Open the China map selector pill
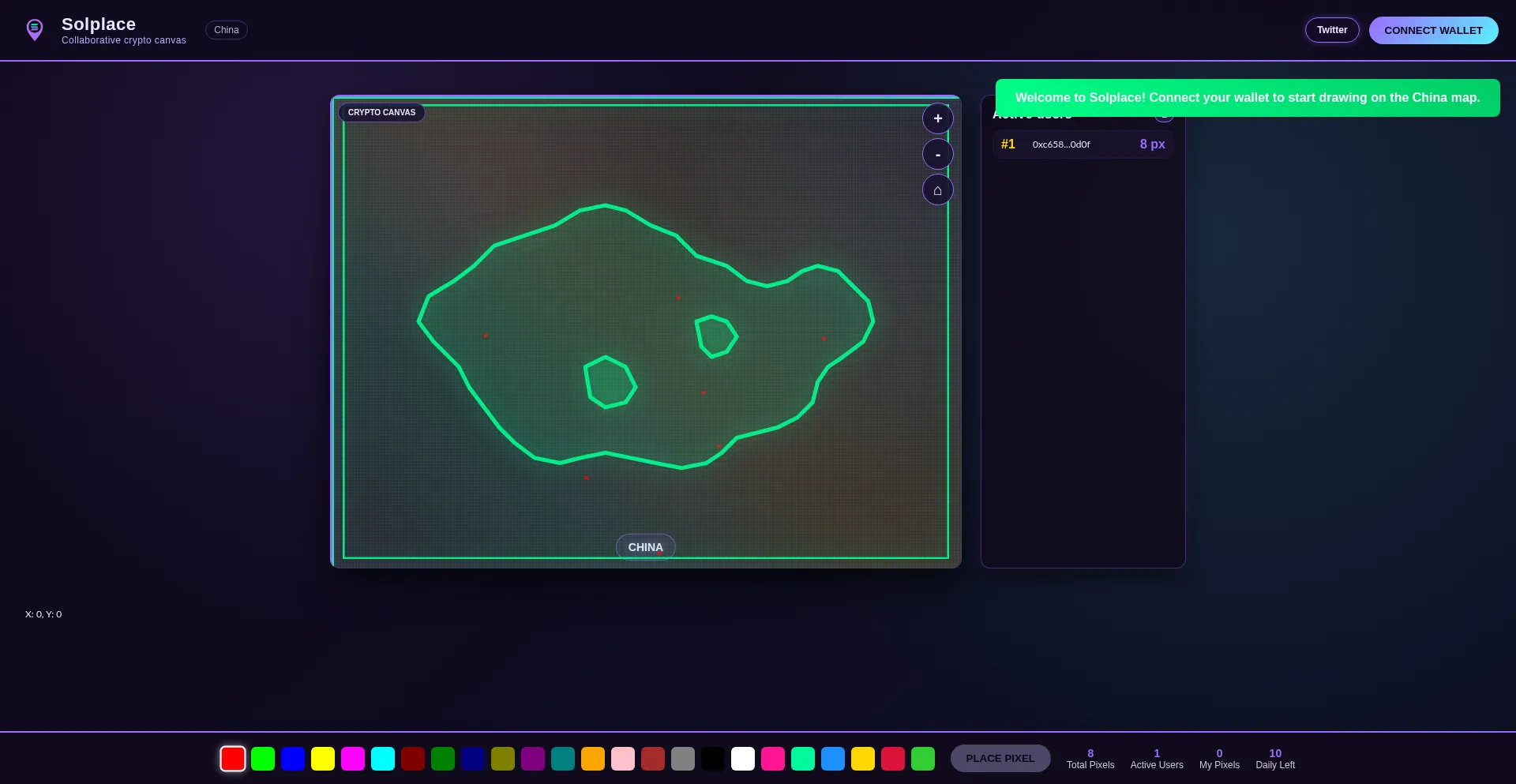The image size is (1516, 784). pos(226,30)
